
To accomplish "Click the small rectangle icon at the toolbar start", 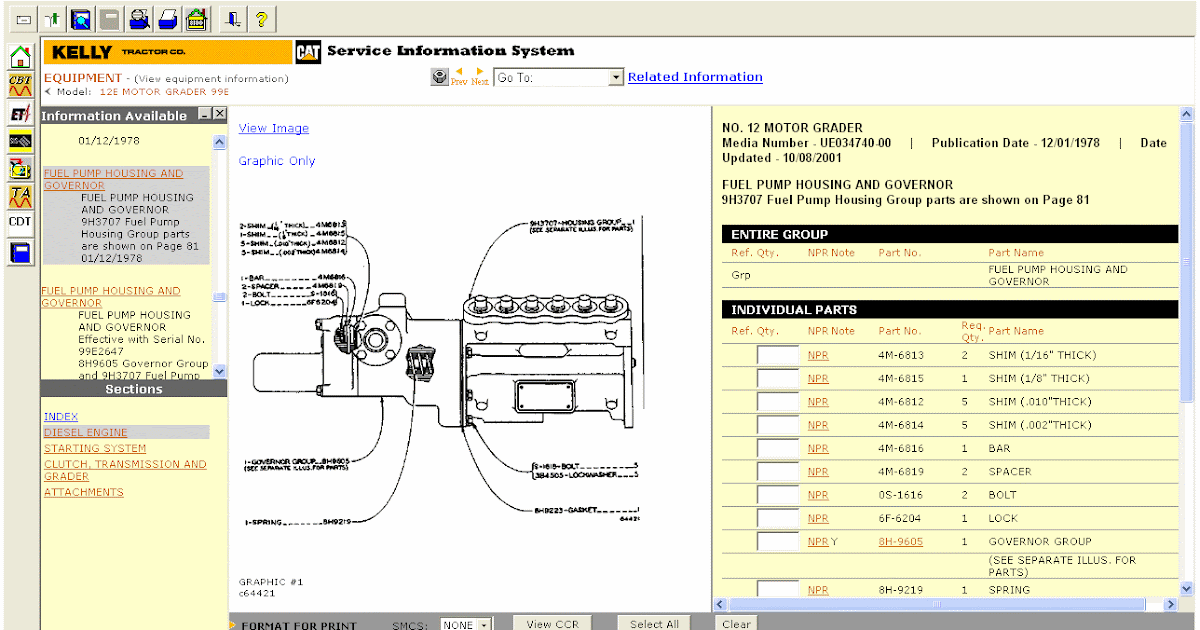I will pyautogui.click(x=23, y=18).
